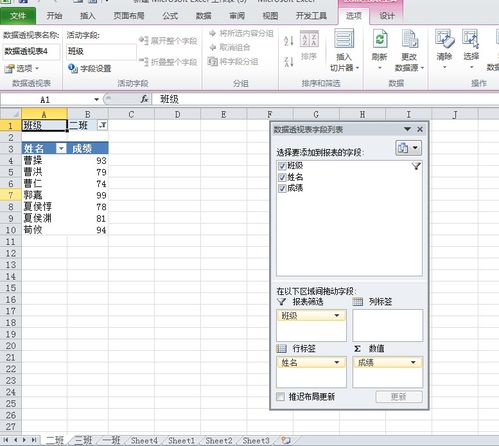This screenshot has width=499, height=446.
Task: Click the Insert Slicer (插入切片器) icon
Action: (x=344, y=39)
